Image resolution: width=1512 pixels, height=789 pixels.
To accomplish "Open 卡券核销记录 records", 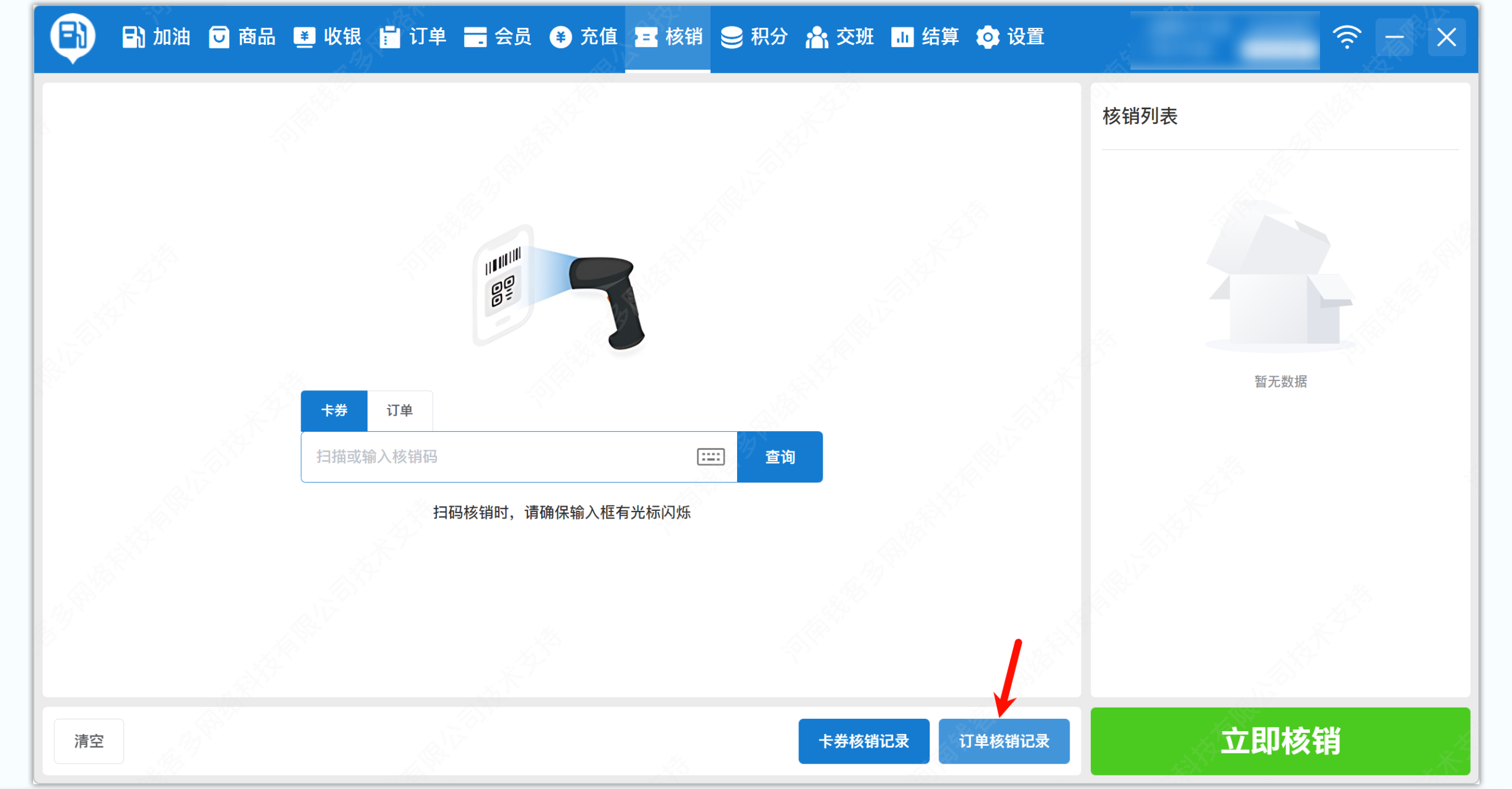I will [863, 741].
